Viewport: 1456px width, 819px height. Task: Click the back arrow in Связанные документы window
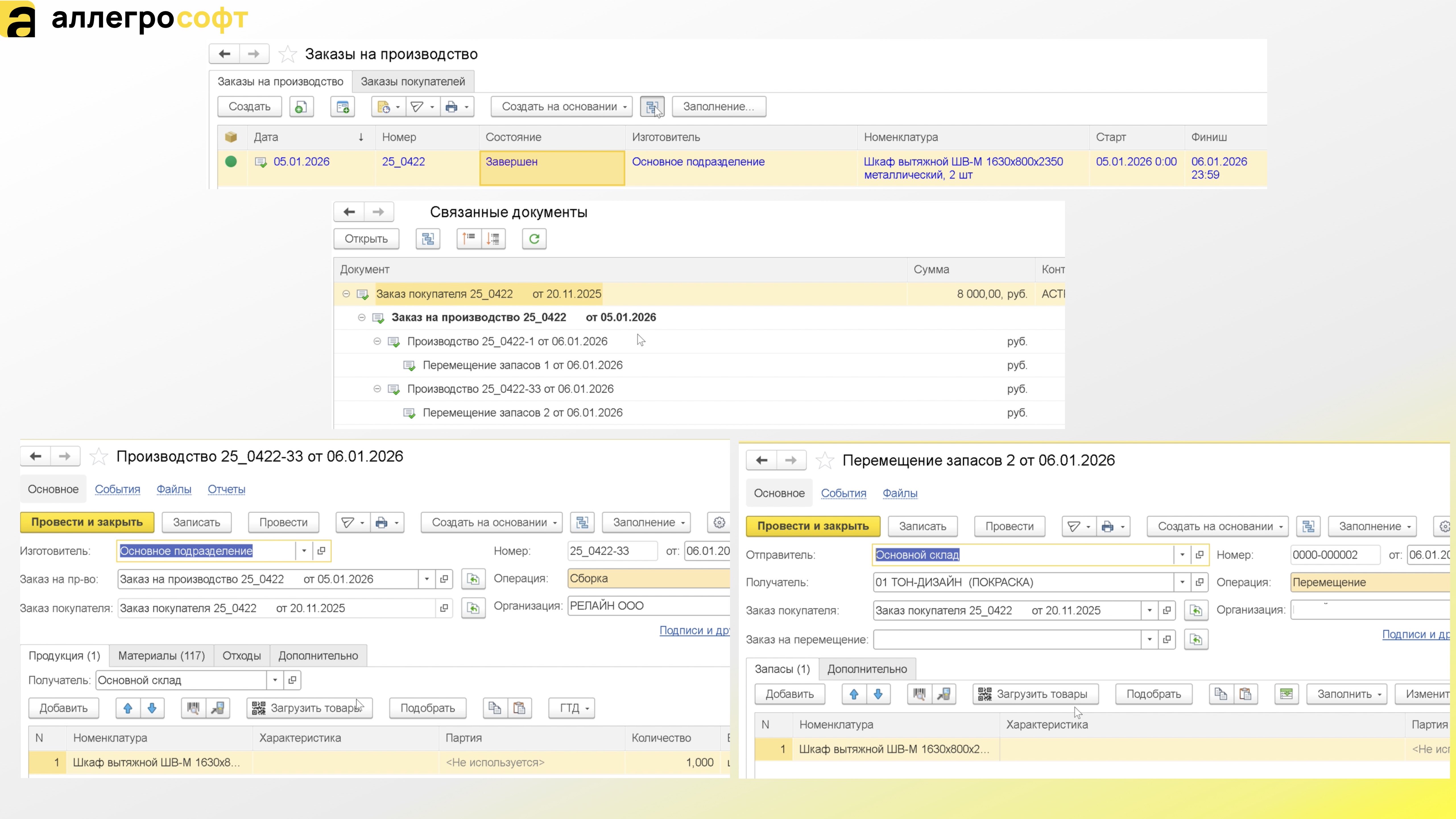click(349, 212)
